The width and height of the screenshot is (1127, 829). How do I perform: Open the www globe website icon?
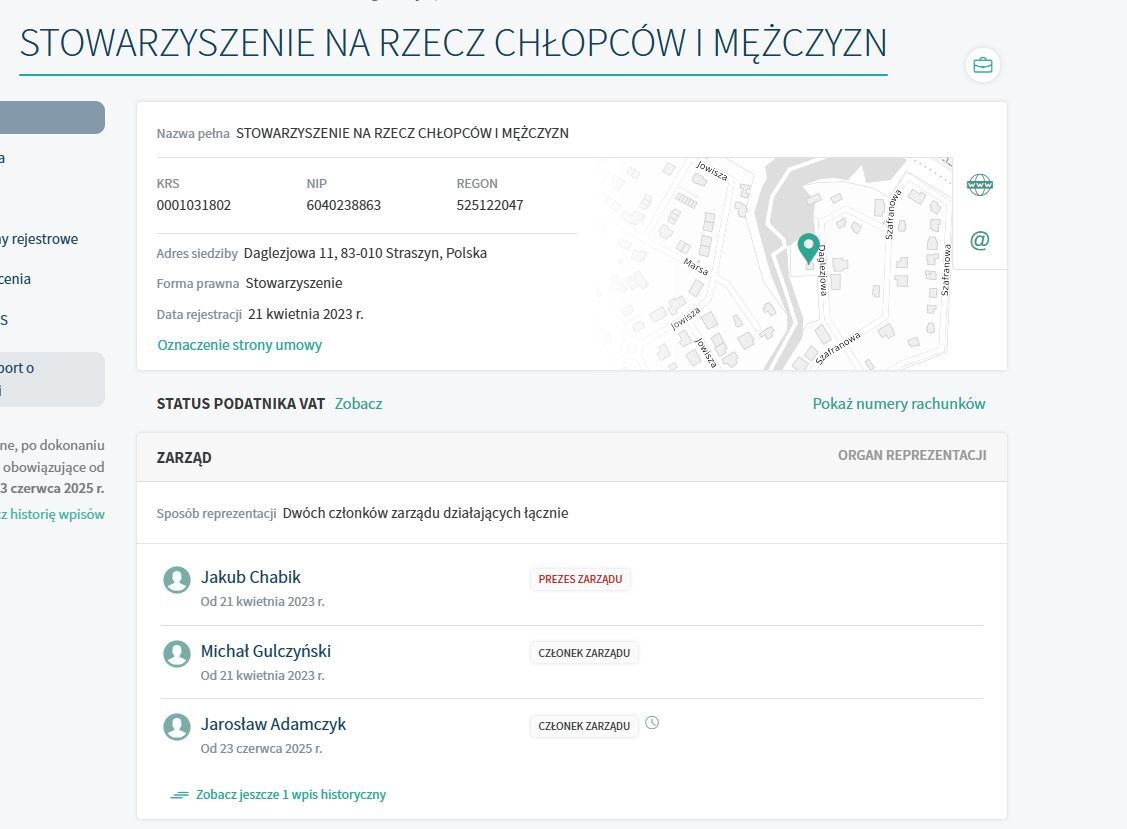pyautogui.click(x=979, y=185)
